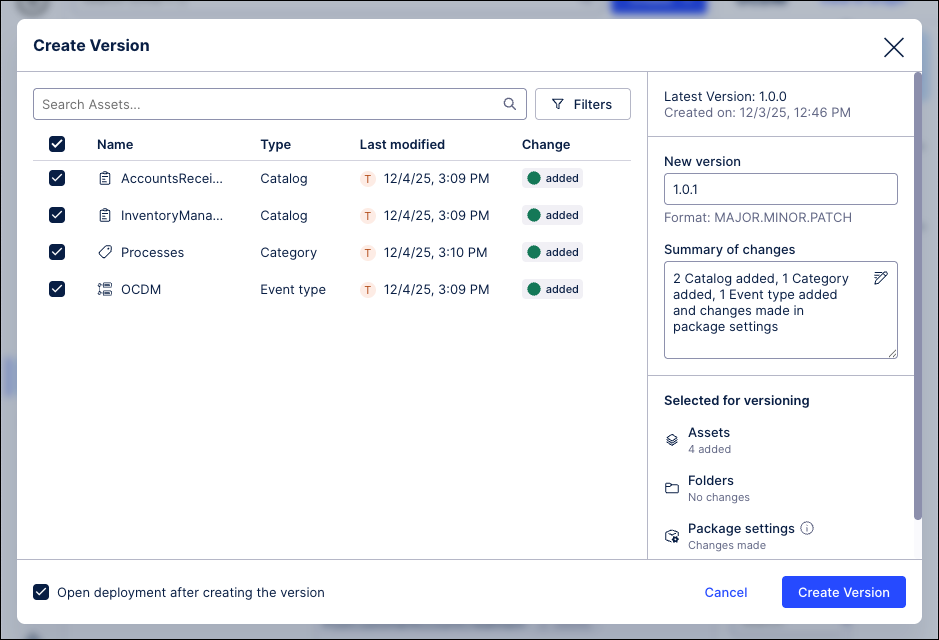Click the event type icon beside OCDM
Image resolution: width=939 pixels, height=640 pixels.
tap(105, 290)
